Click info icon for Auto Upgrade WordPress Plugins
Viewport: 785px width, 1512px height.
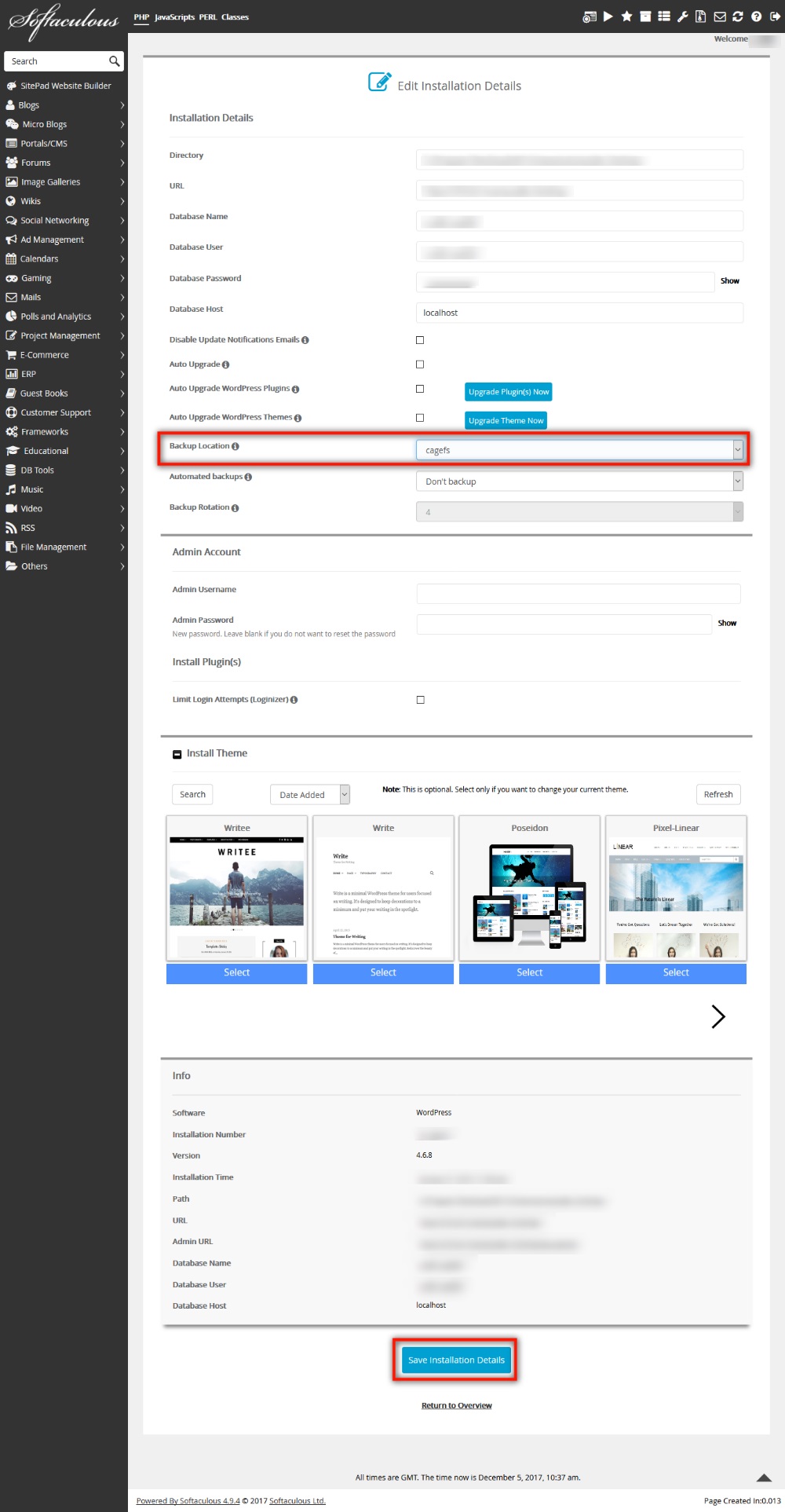tap(296, 389)
